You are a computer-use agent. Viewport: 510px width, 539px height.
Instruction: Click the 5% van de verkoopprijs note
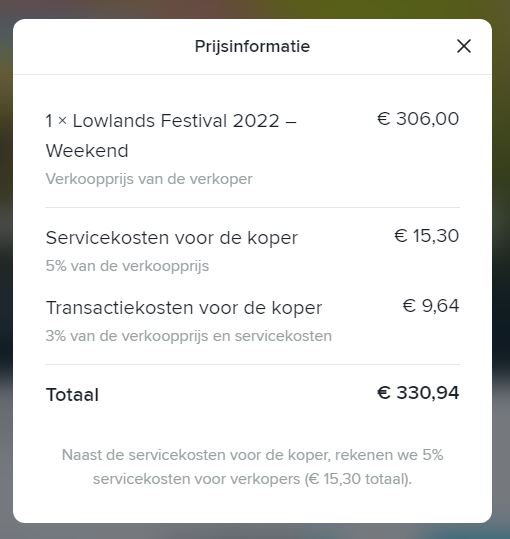[127, 266]
